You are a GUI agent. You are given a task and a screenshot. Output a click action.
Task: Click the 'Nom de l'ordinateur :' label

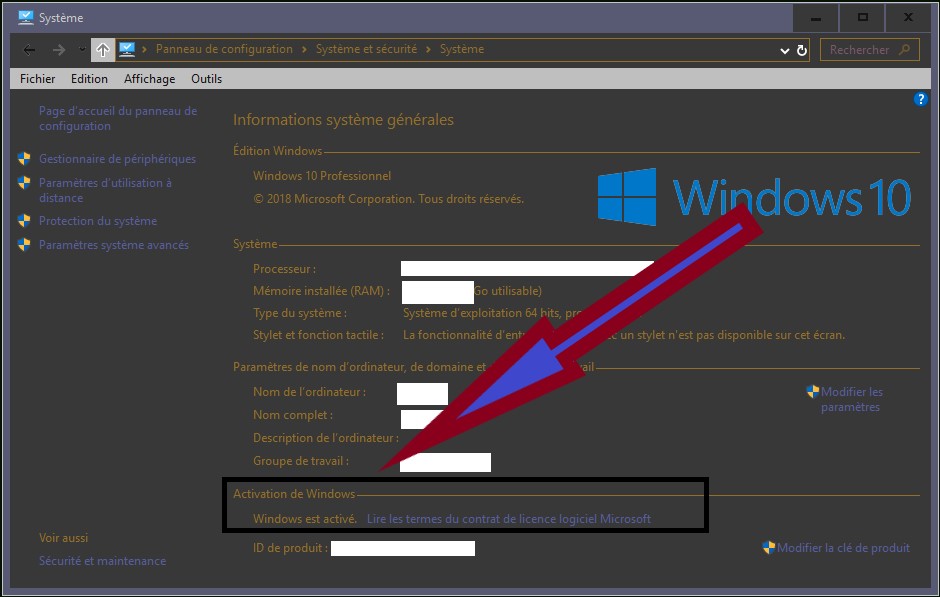click(309, 392)
